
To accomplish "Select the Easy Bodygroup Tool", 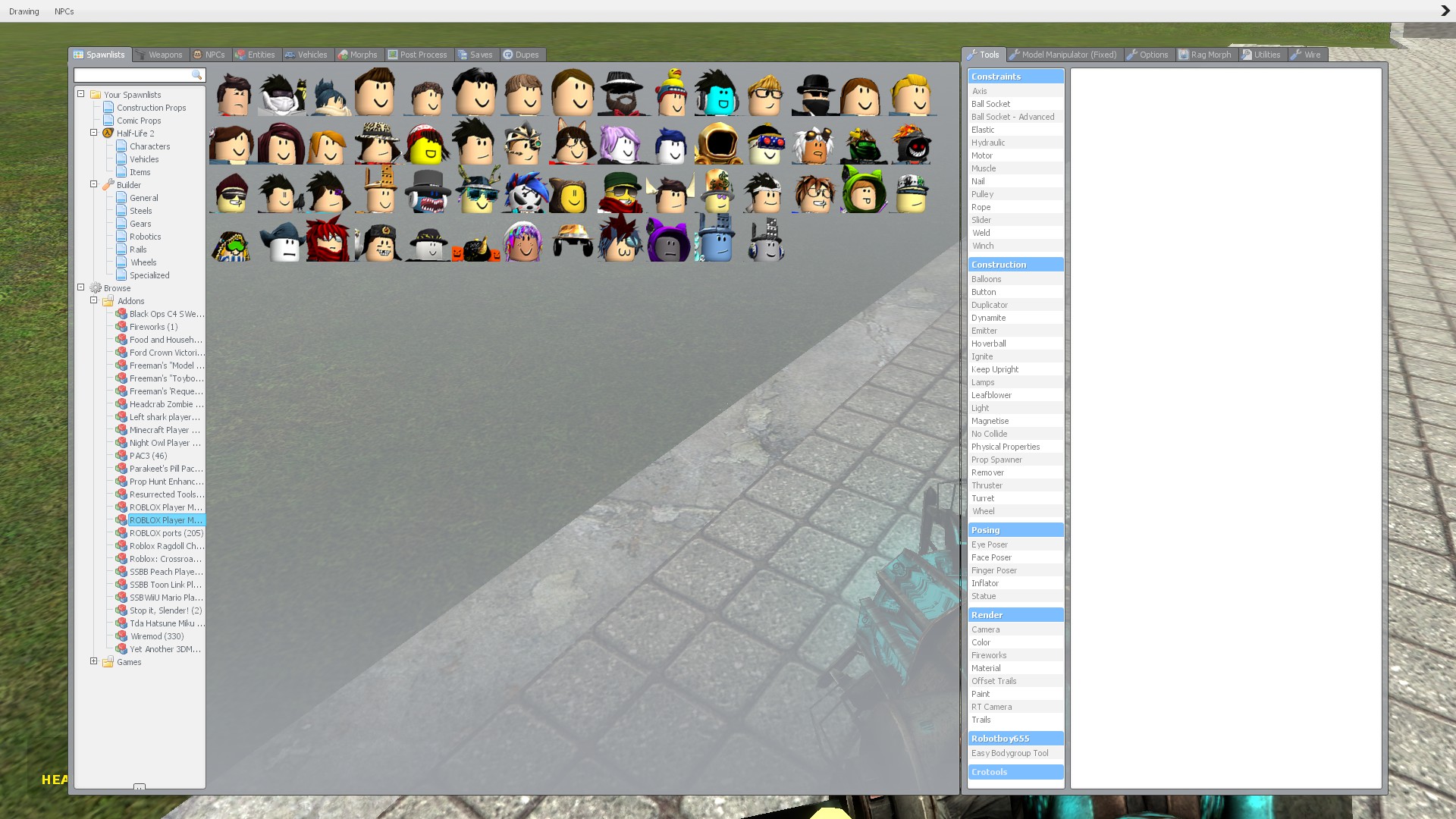I will pos(1015,753).
